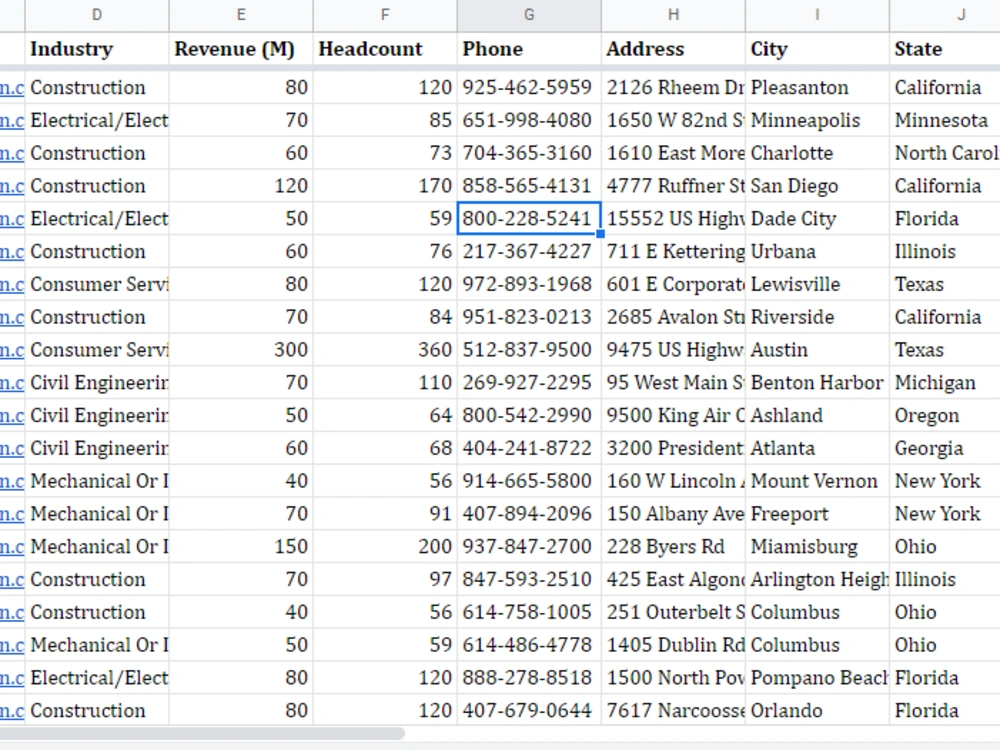The image size is (1000, 750).
Task: Click the Headcount header cell
Action: [385, 48]
